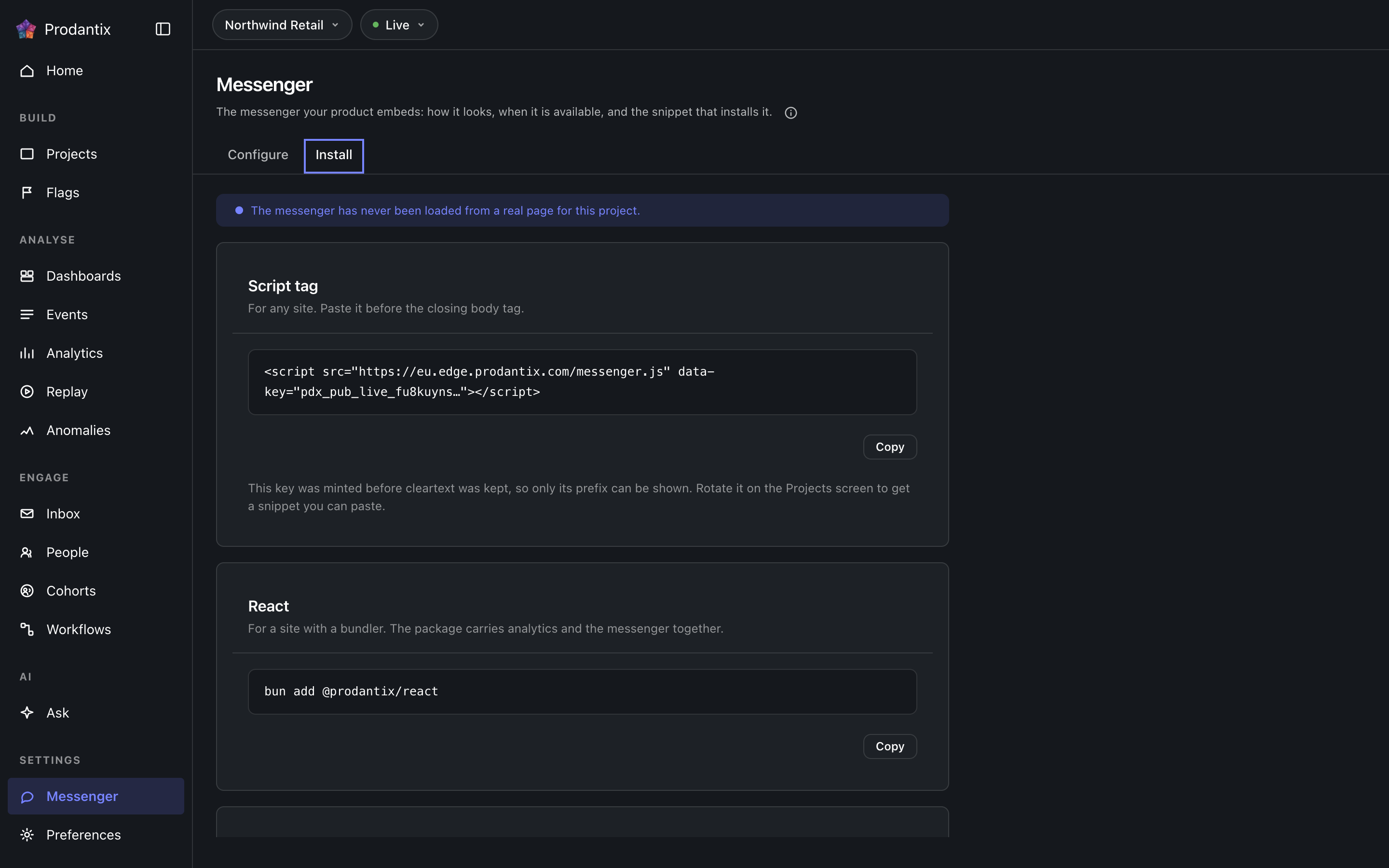1389x868 pixels.
Task: Click the script tag code block
Action: [x=582, y=382]
